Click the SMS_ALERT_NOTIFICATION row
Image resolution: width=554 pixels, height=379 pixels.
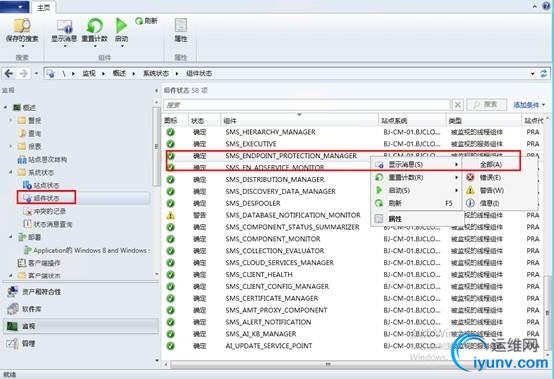click(x=354, y=322)
